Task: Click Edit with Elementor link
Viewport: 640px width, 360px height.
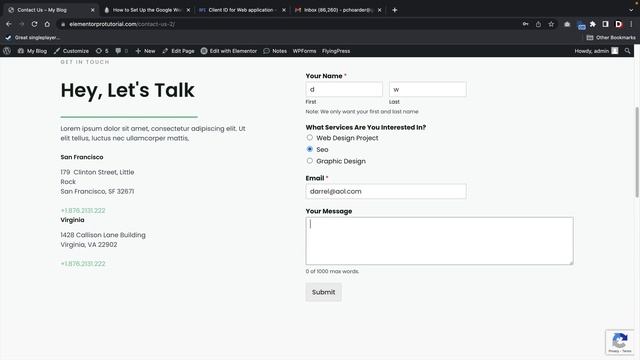Action: pyautogui.click(x=229, y=51)
